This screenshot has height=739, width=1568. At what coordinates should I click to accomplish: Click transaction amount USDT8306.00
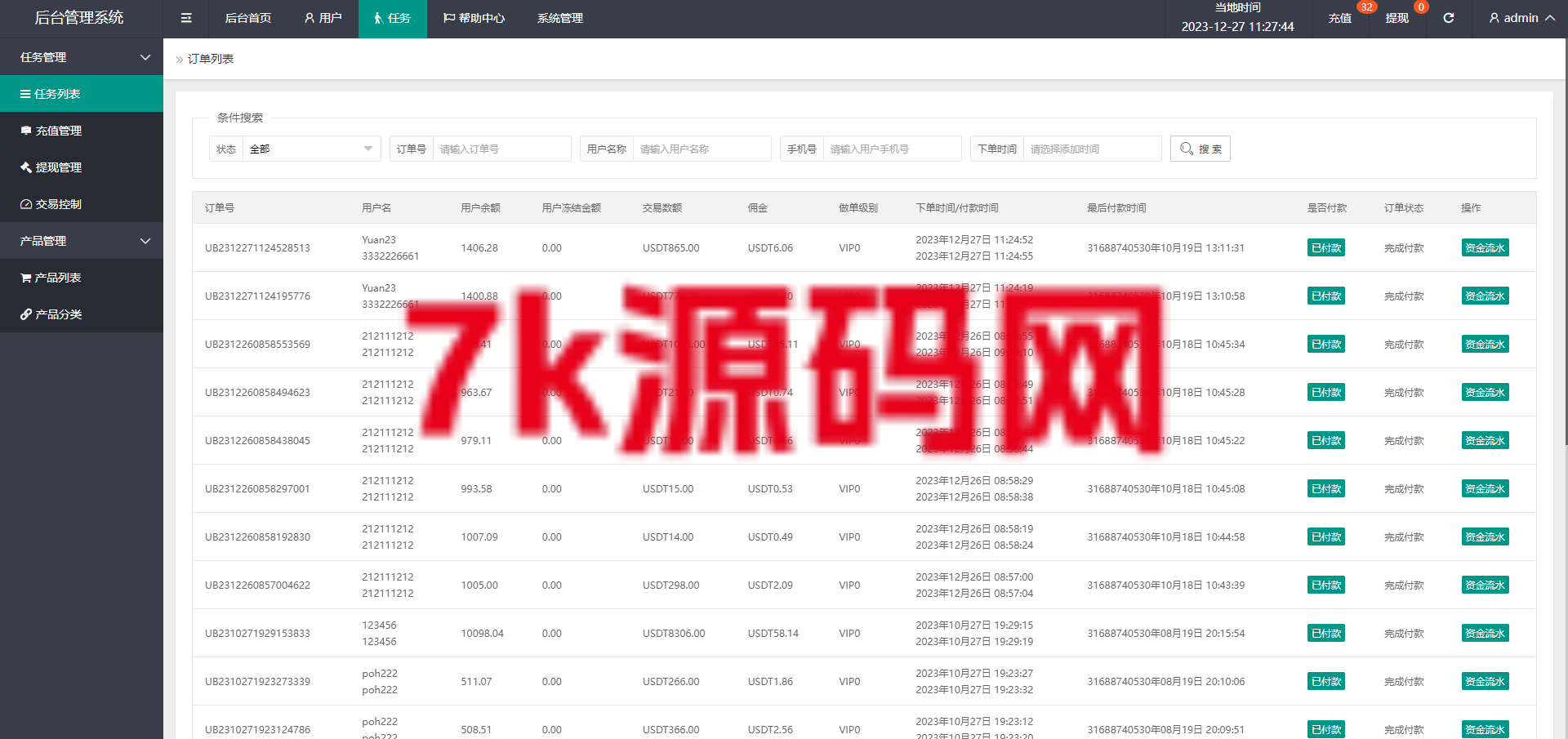[x=674, y=633]
